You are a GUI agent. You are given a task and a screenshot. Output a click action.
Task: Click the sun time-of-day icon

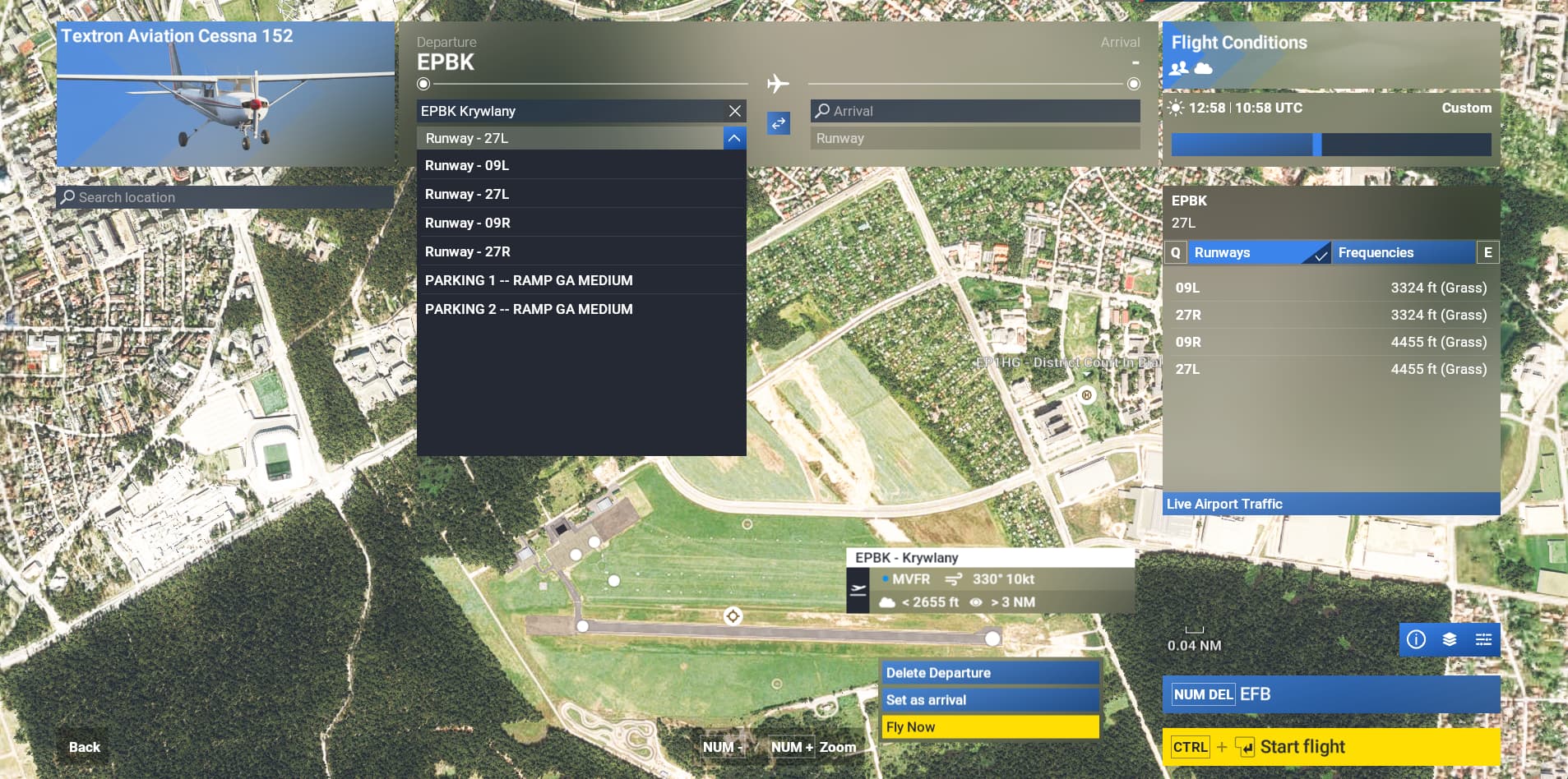pos(1176,108)
